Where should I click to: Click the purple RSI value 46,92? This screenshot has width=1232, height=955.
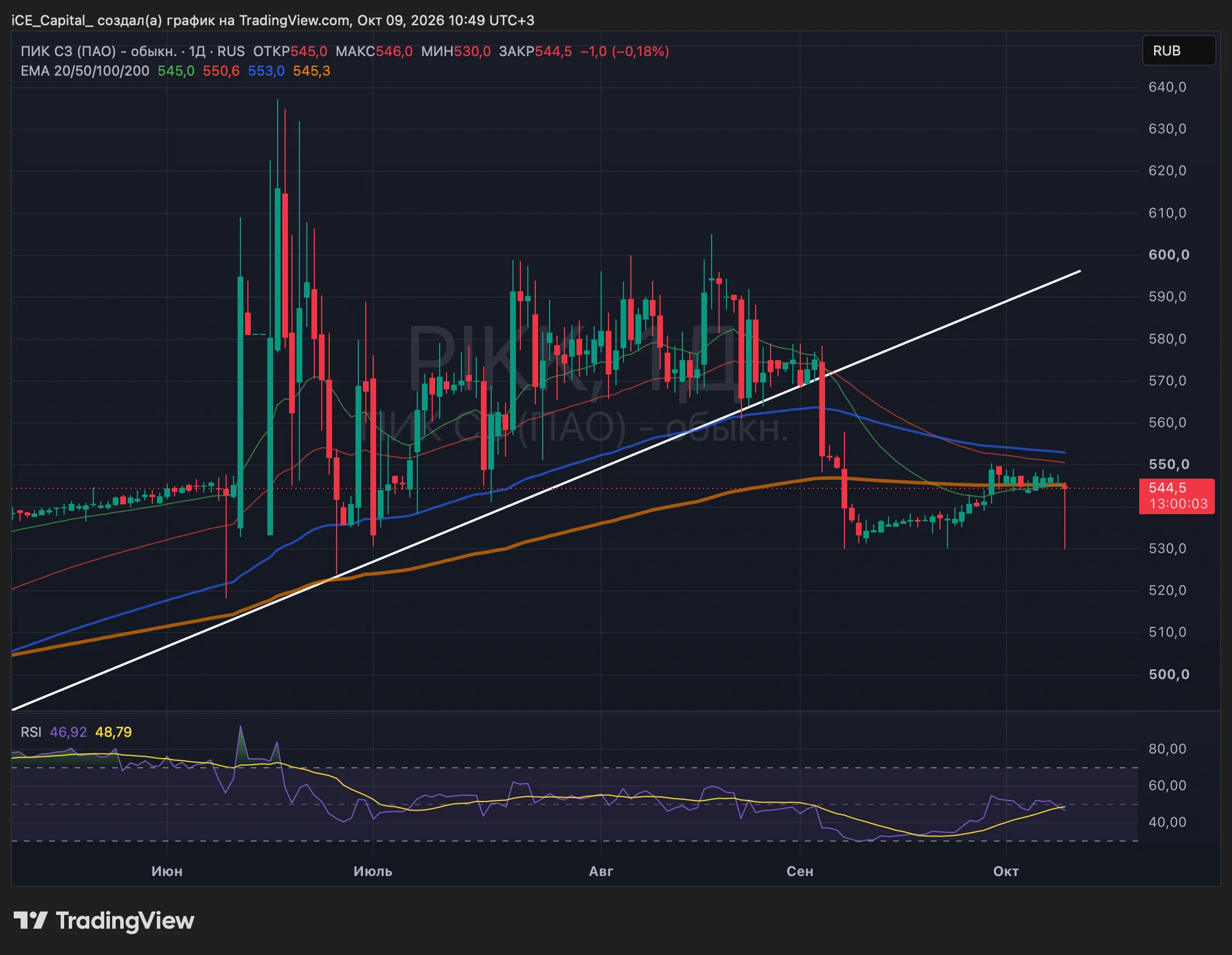coord(68,732)
